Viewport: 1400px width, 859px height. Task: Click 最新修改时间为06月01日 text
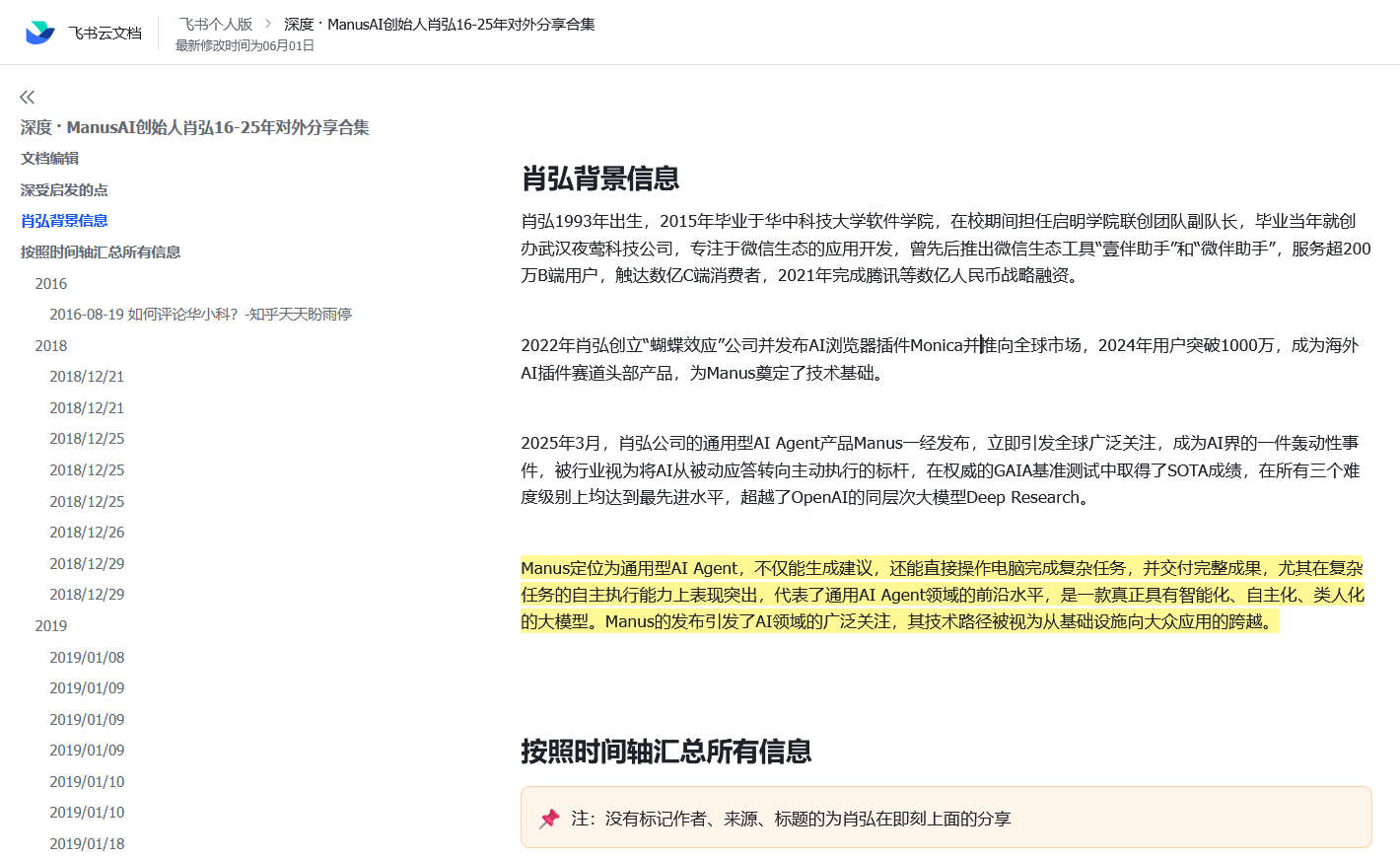point(245,45)
